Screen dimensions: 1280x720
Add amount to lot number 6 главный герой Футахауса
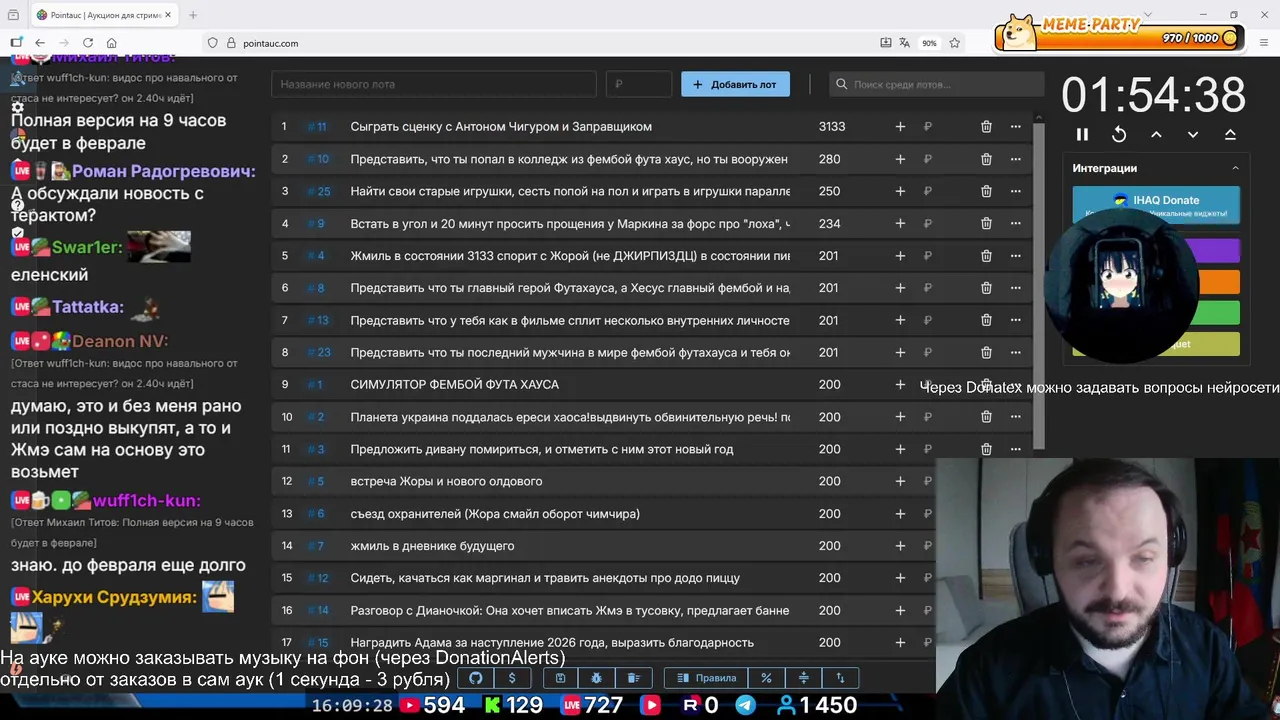click(x=900, y=288)
